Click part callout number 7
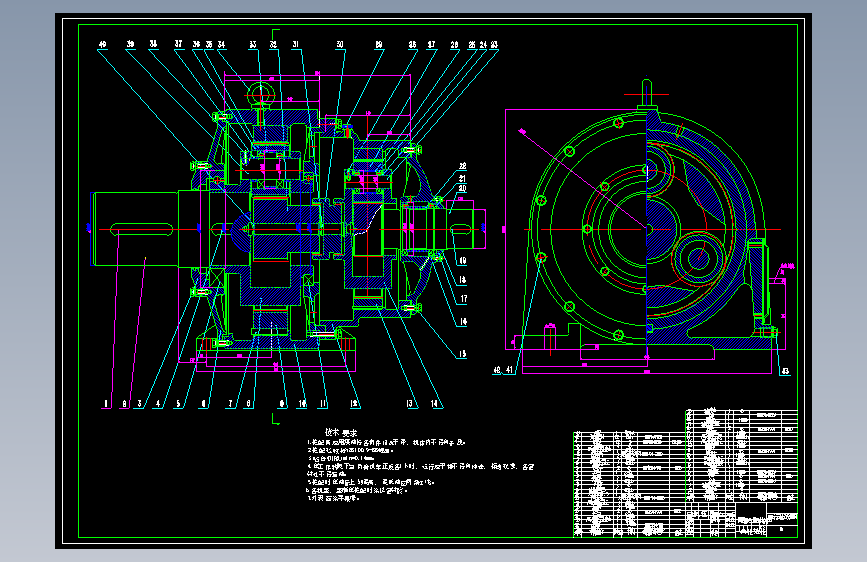 [231, 404]
